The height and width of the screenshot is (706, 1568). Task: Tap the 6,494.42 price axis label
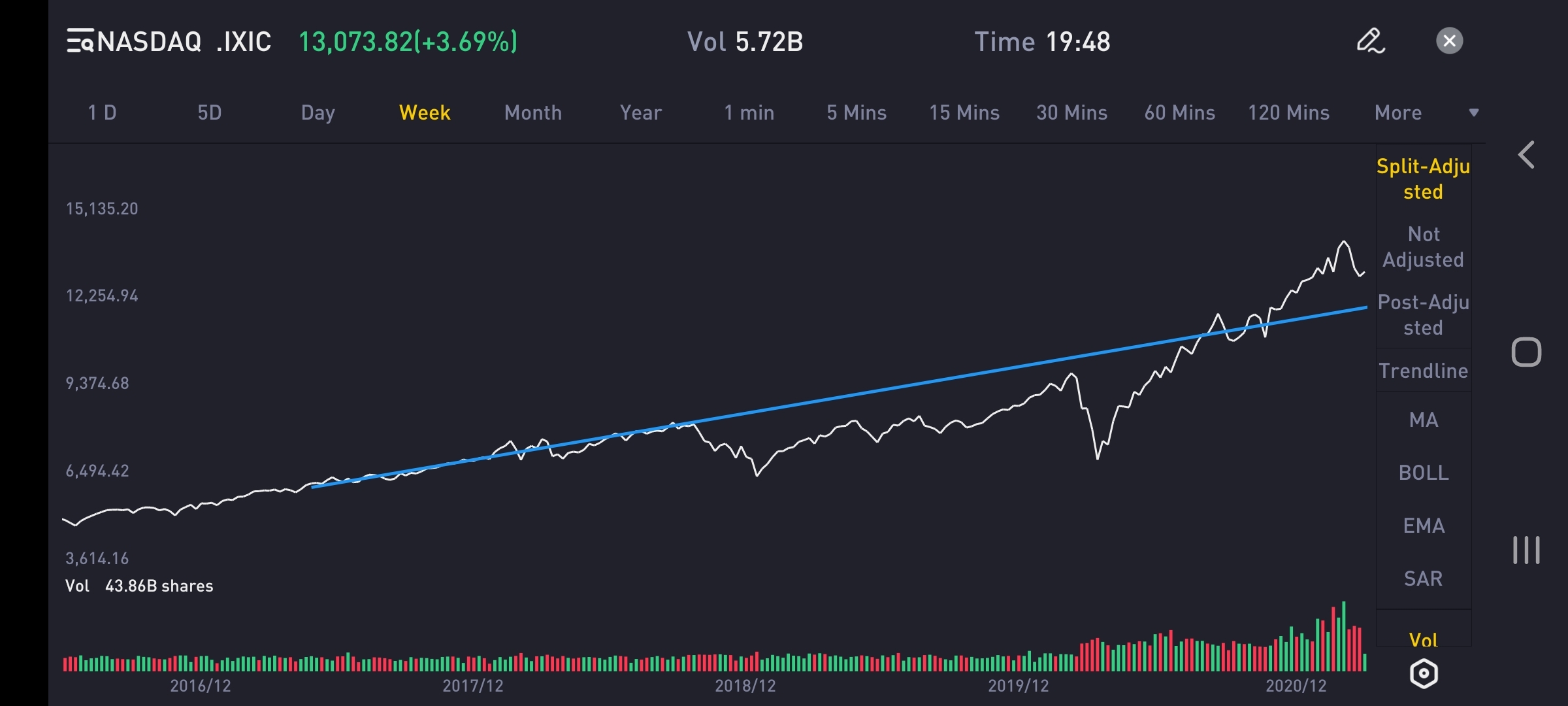tap(97, 471)
